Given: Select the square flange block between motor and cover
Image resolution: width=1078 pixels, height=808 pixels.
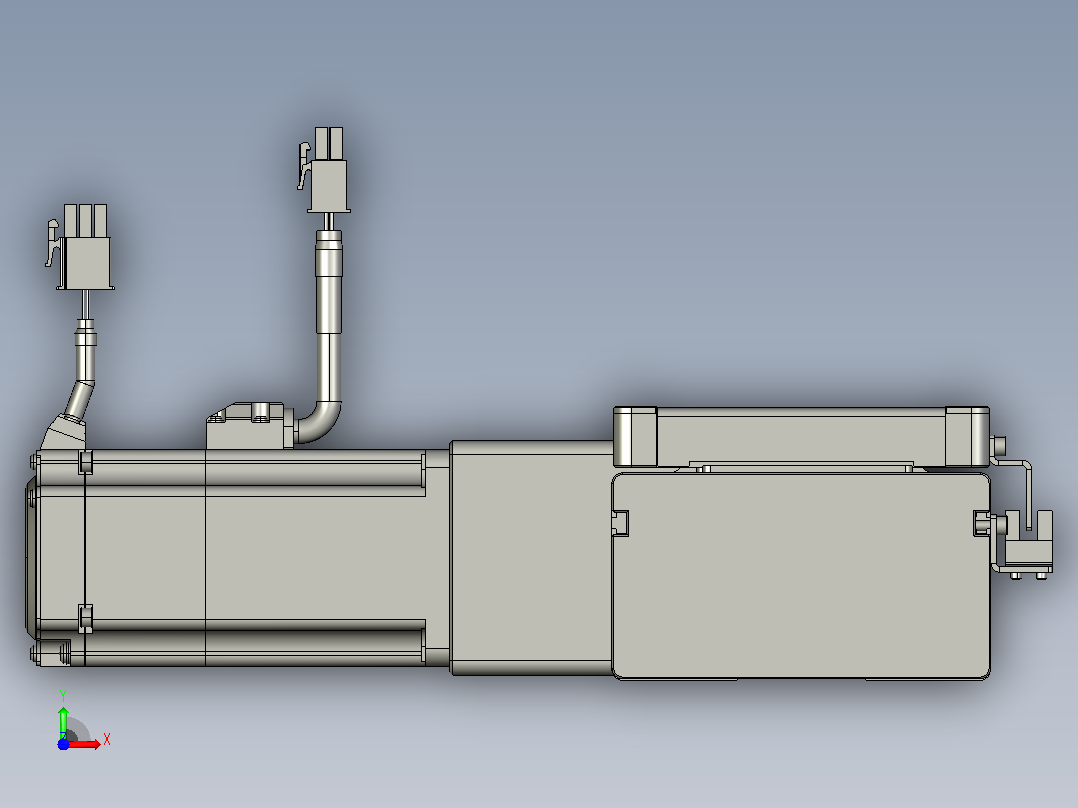Looking at the screenshot, I should [x=531, y=557].
